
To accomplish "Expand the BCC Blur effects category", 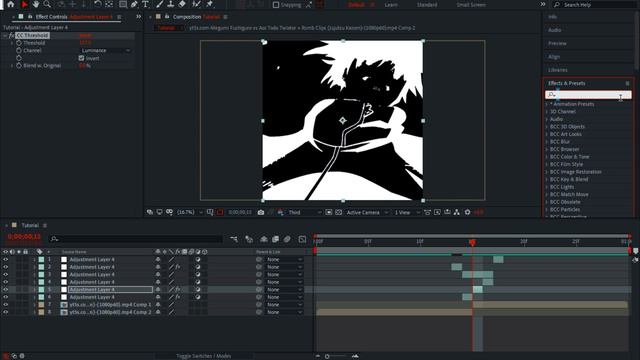I will pyautogui.click(x=547, y=142).
